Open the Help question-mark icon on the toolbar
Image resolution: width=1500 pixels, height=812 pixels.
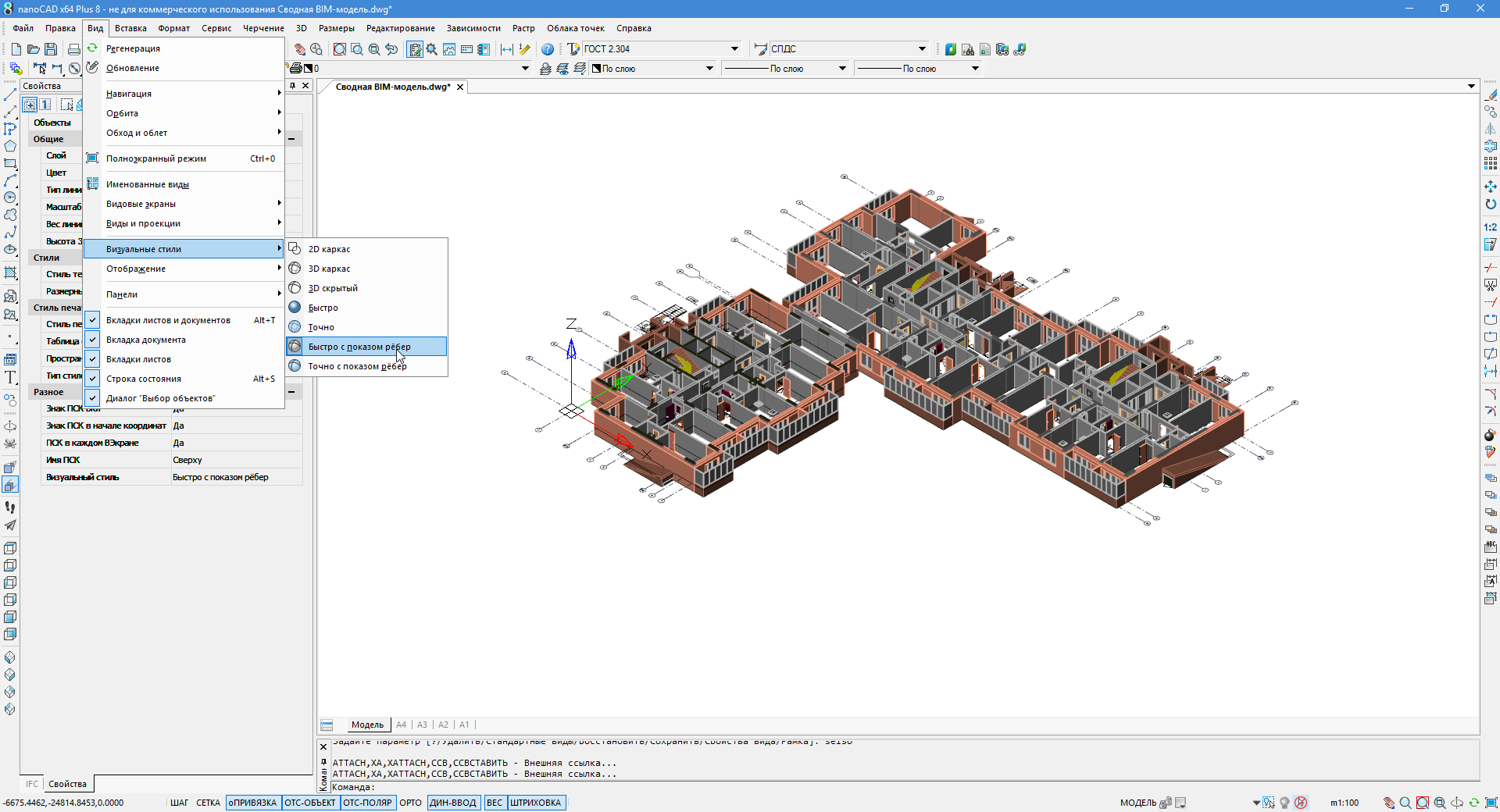[548, 49]
